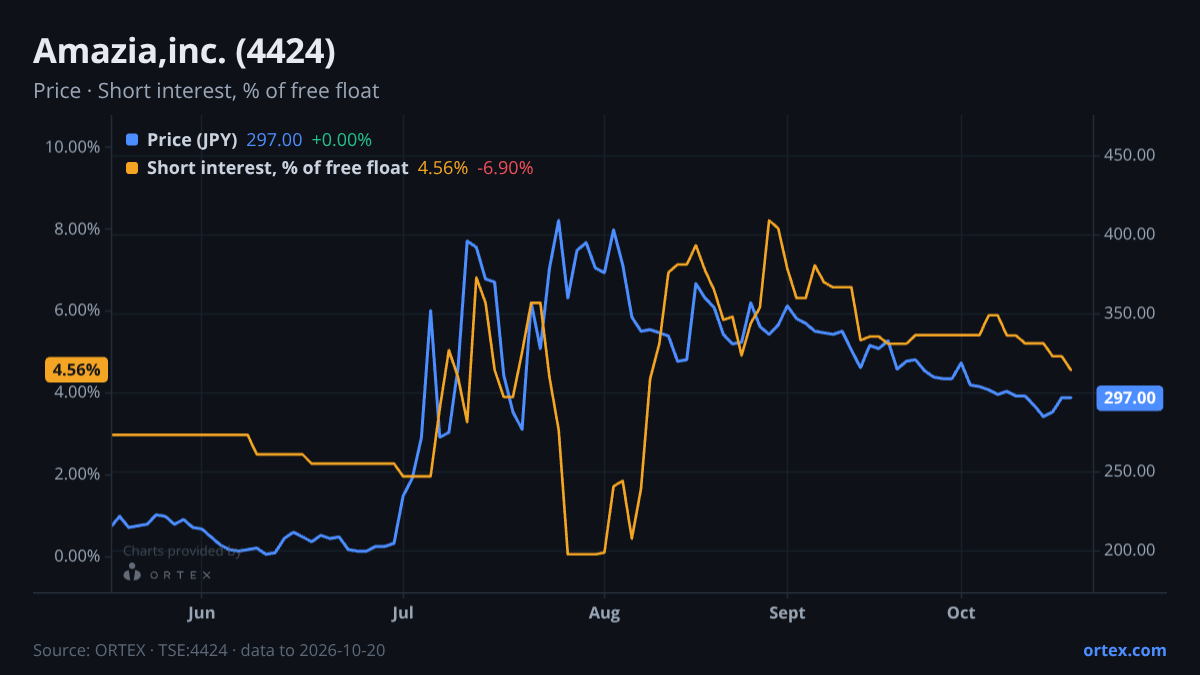The image size is (1200, 675).
Task: Click the 350.00 right axis label
Action: coord(1130,313)
